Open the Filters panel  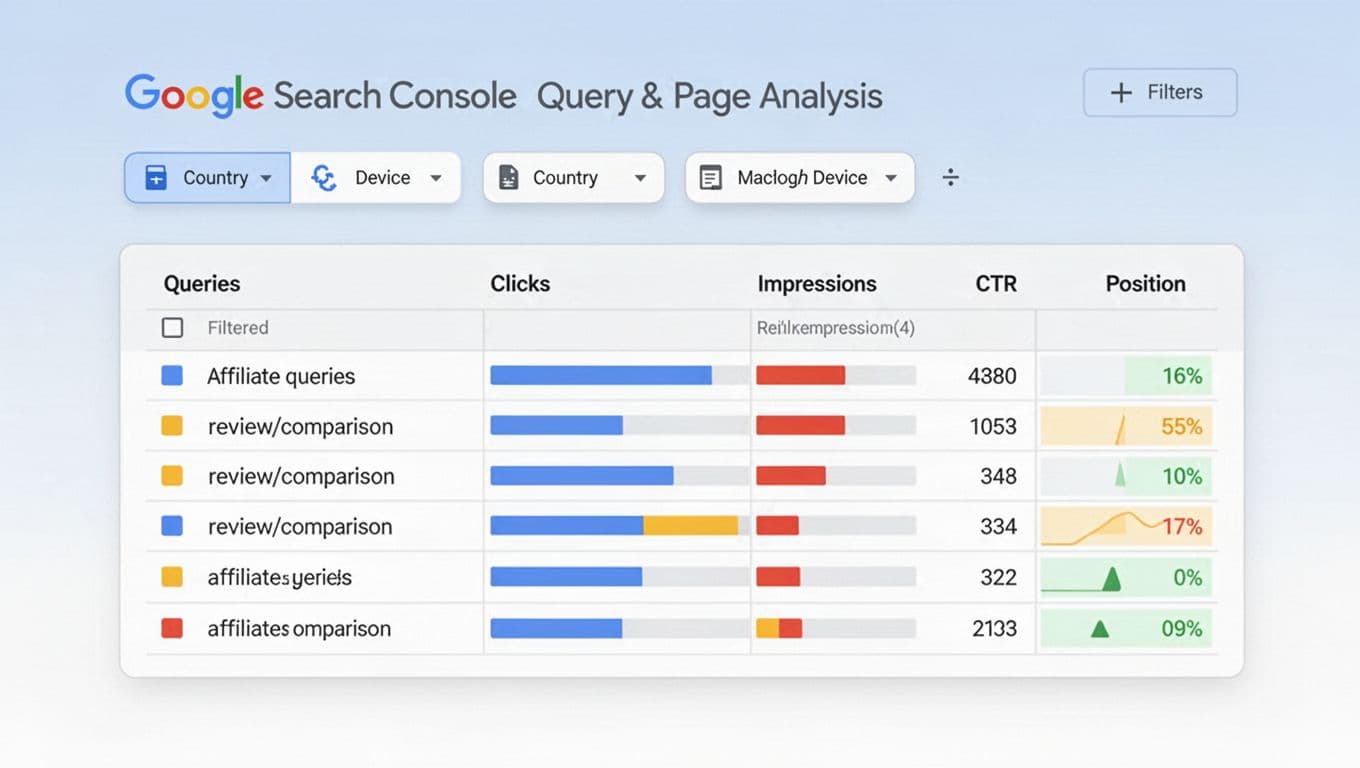(x=1159, y=92)
